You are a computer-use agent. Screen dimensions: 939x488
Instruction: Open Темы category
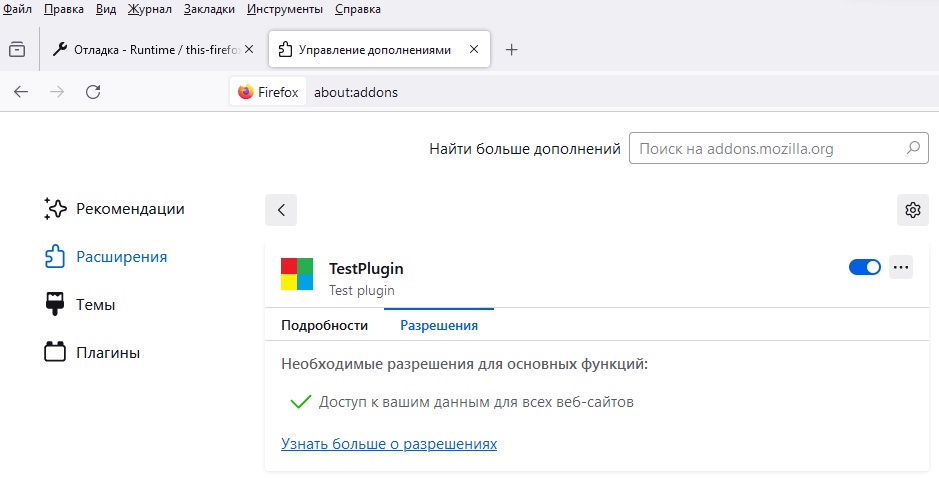tap(80, 304)
